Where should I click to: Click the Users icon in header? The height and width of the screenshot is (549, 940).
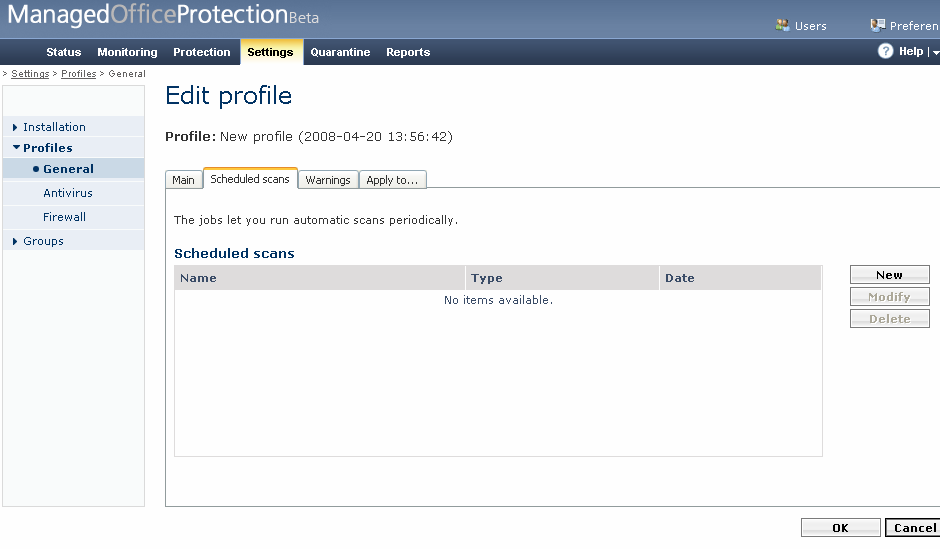tap(782, 25)
